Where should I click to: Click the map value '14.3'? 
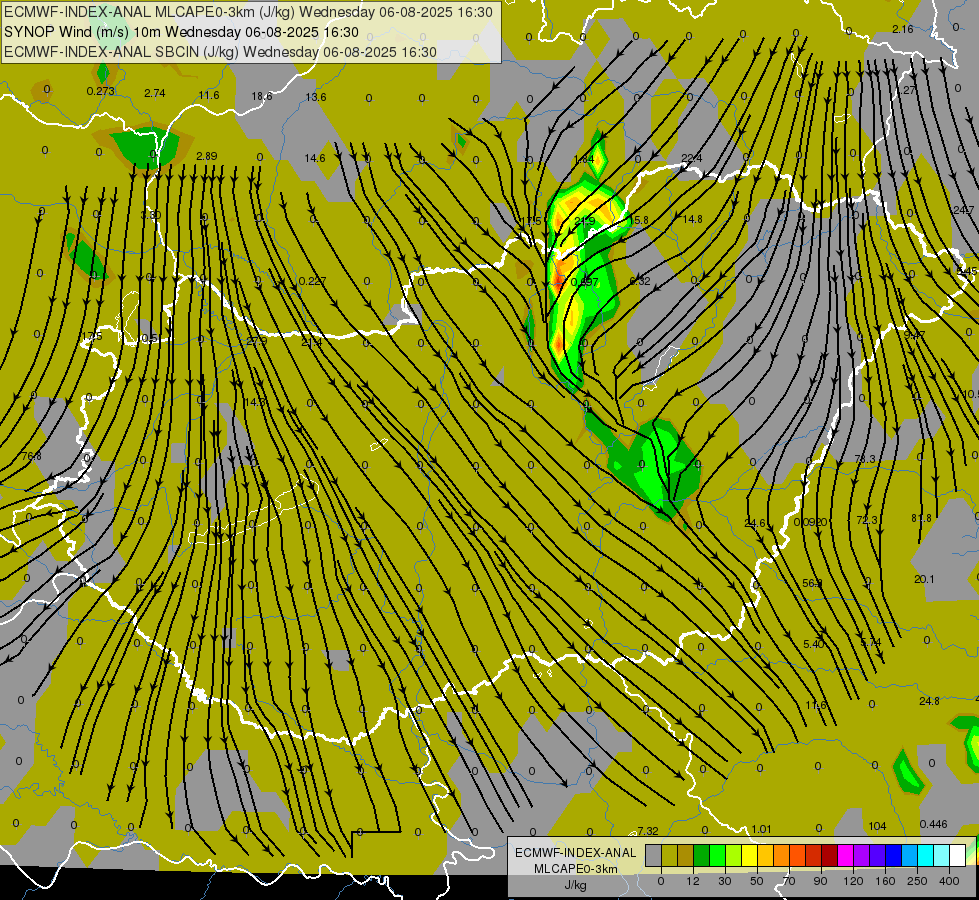(x=255, y=402)
